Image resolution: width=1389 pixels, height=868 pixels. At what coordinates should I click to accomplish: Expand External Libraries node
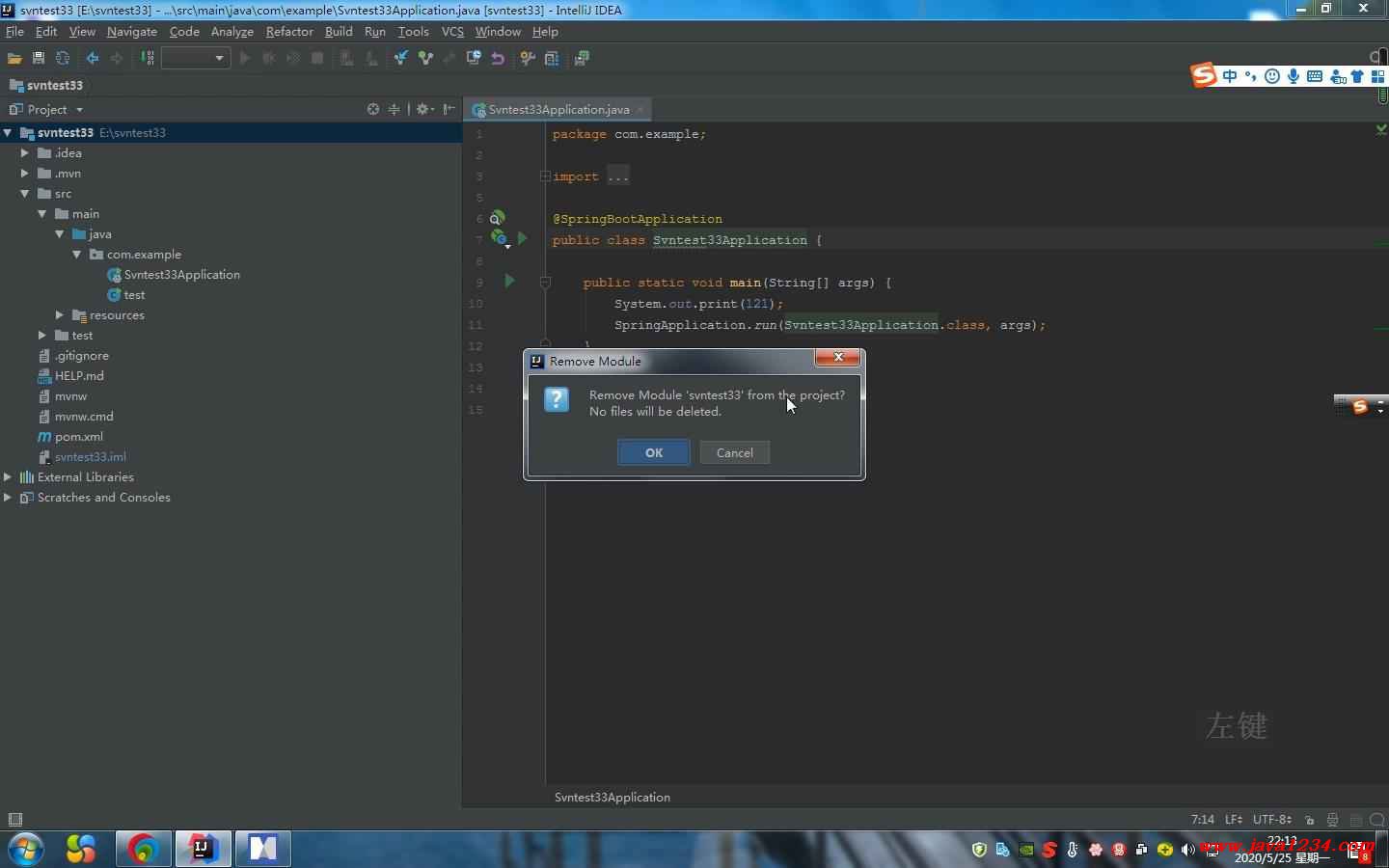pos(8,477)
